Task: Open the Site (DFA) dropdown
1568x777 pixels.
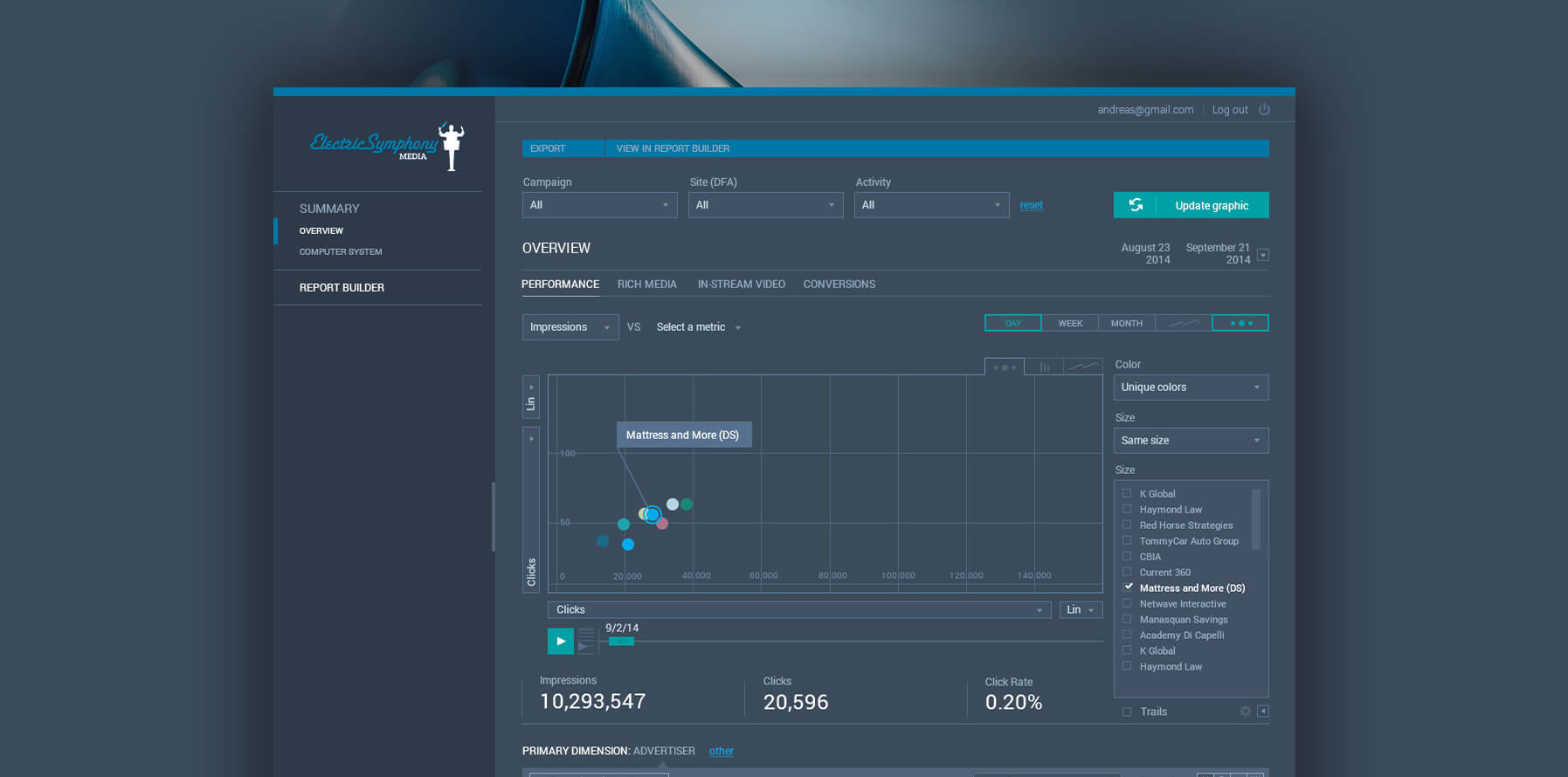Action: click(x=766, y=205)
